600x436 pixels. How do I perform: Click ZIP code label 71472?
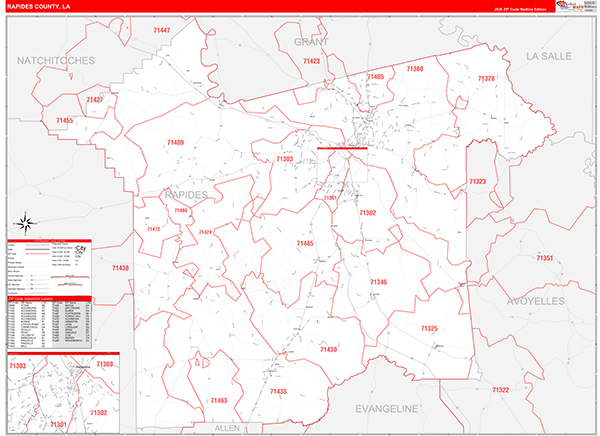[153, 229]
